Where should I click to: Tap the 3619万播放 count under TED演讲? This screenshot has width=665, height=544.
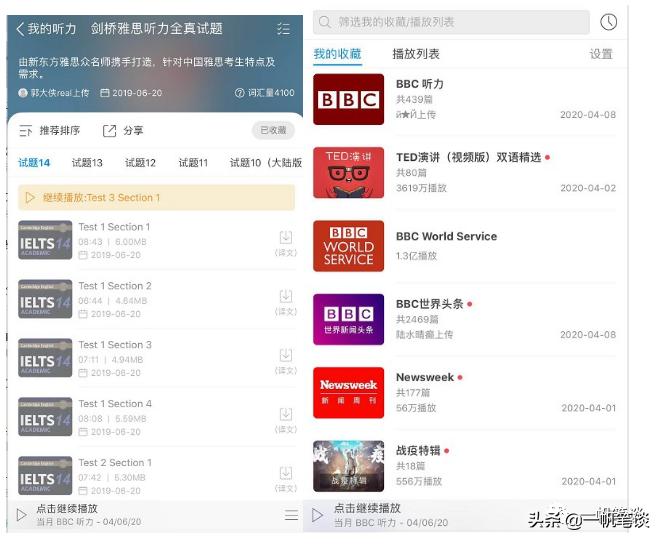421,188
